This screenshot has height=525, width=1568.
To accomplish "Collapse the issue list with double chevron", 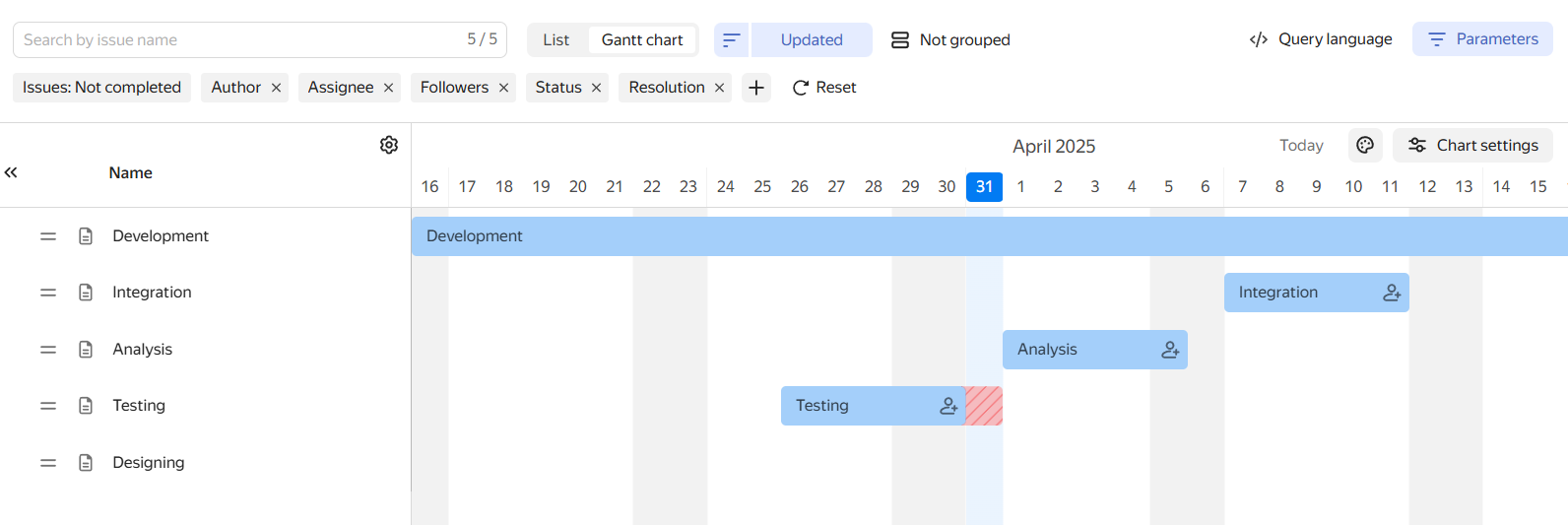I will click(x=11, y=172).
